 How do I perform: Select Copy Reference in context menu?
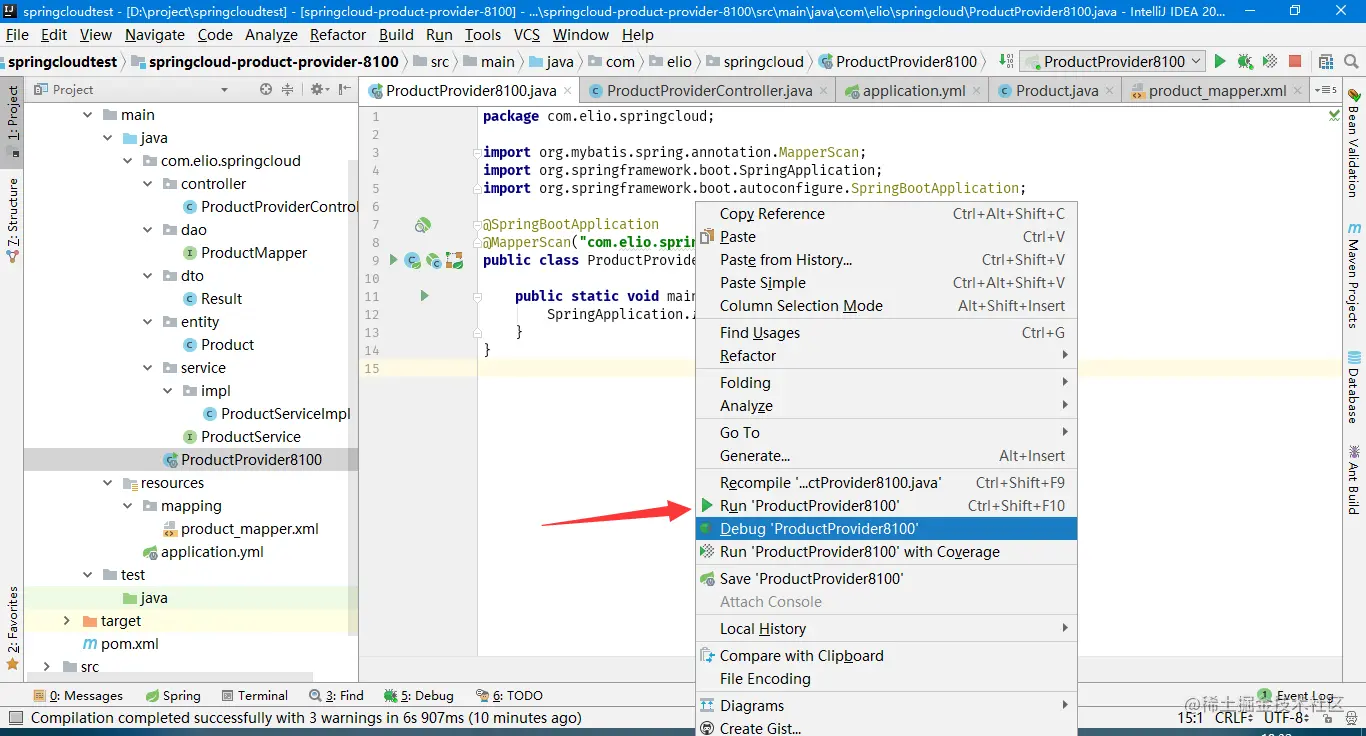[886, 214]
